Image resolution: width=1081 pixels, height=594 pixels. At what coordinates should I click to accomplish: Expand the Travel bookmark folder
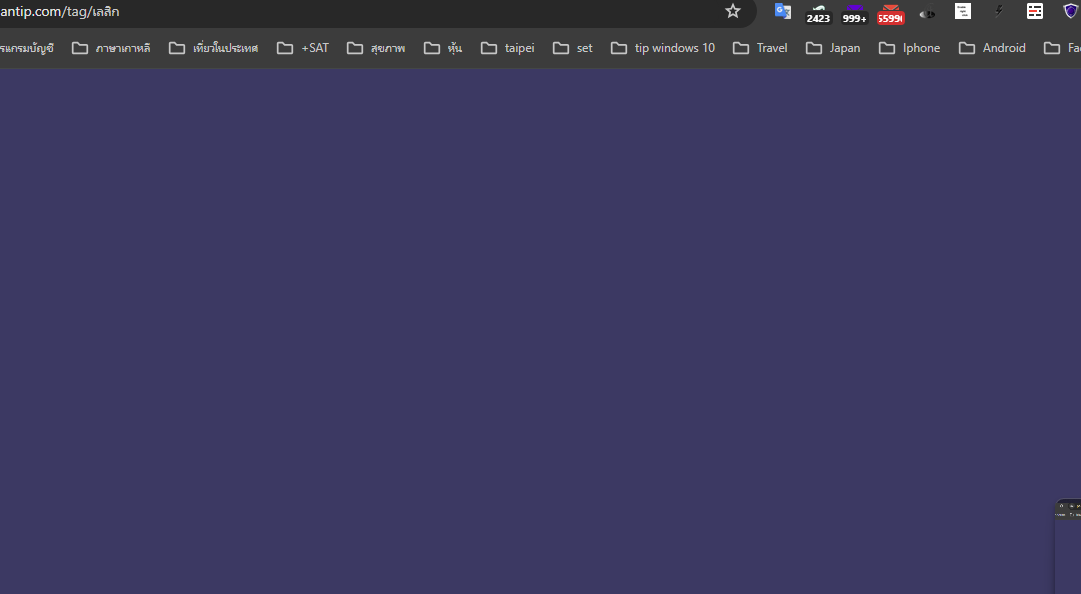pyautogui.click(x=760, y=48)
